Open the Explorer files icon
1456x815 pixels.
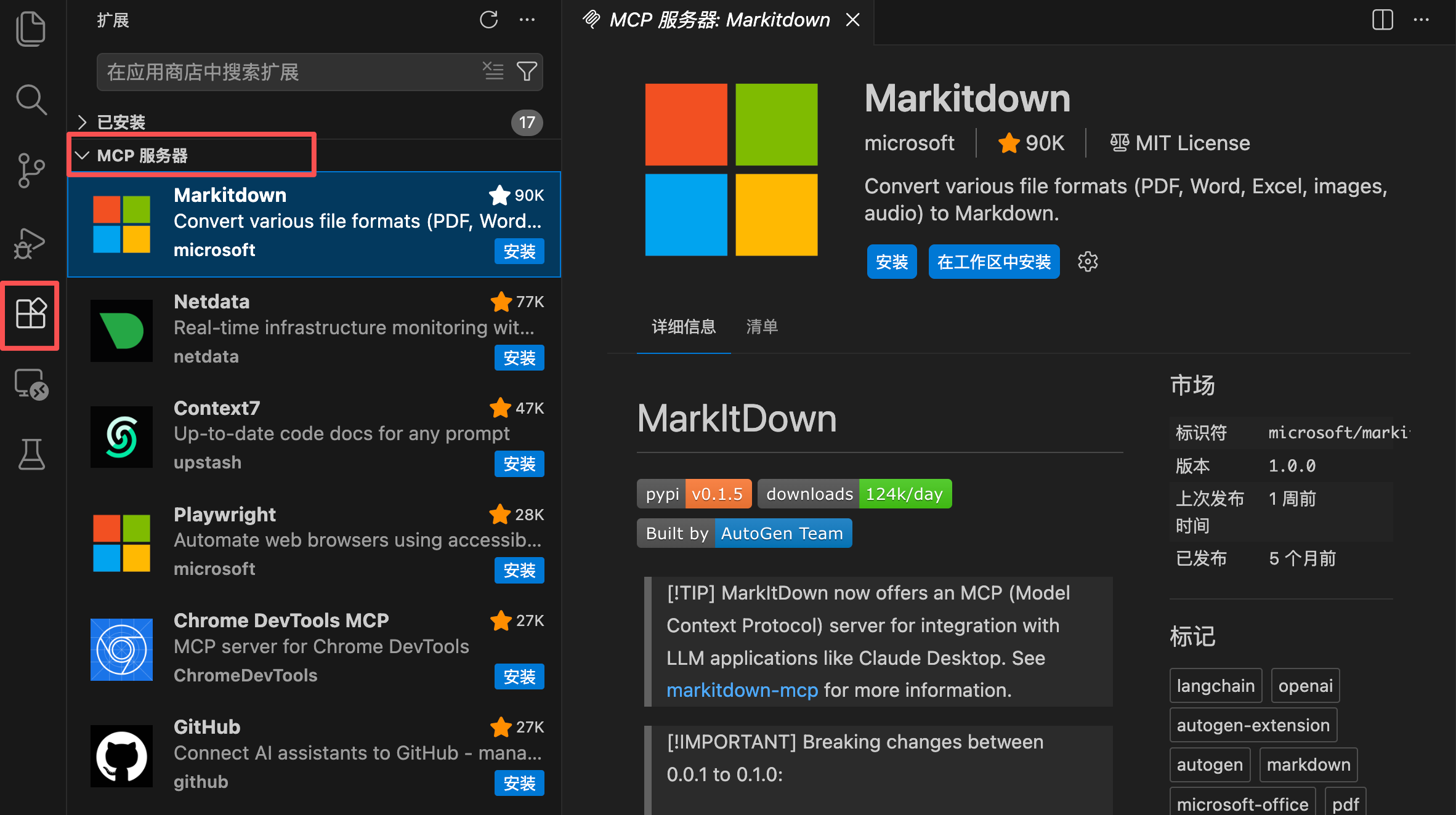pyautogui.click(x=31, y=29)
